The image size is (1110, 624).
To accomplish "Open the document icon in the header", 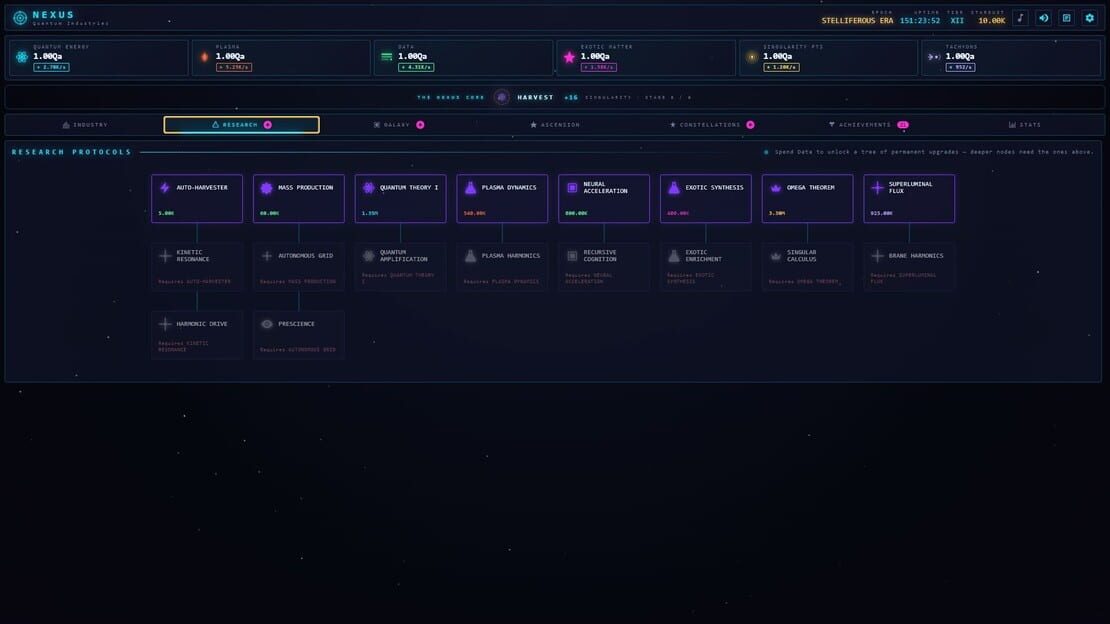I will [x=1067, y=18].
